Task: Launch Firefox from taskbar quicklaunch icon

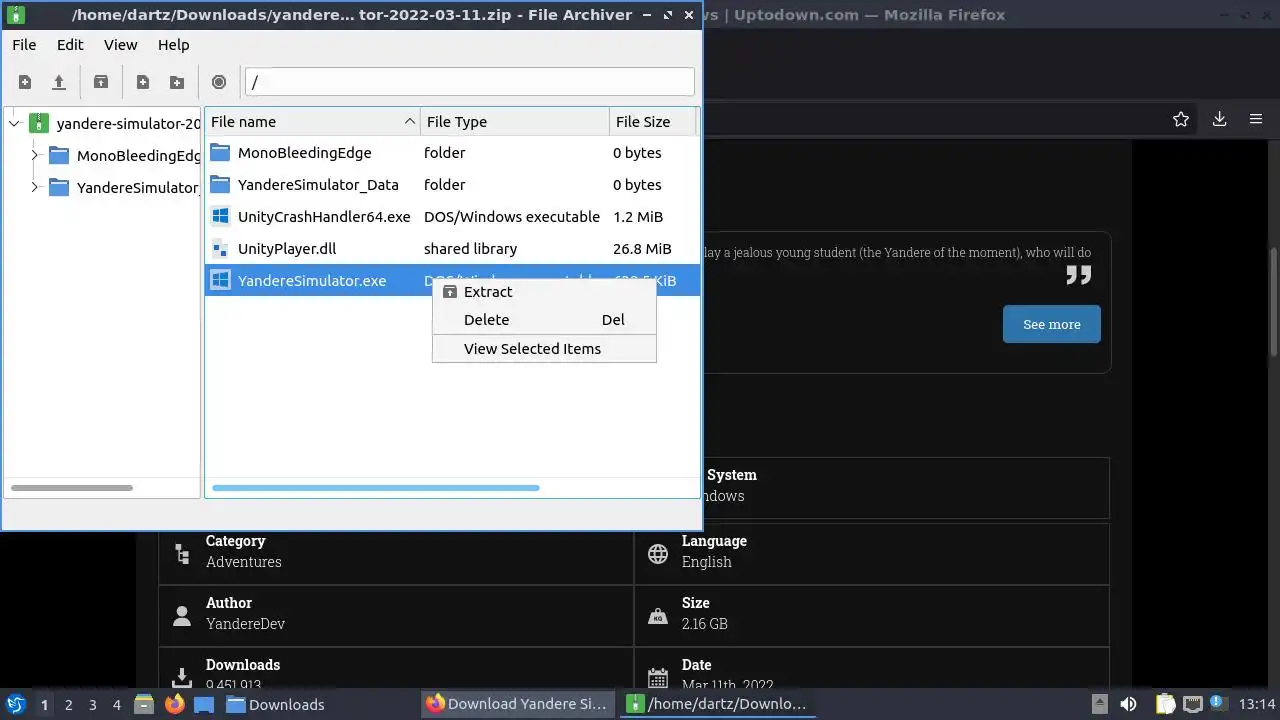Action: pyautogui.click(x=175, y=704)
